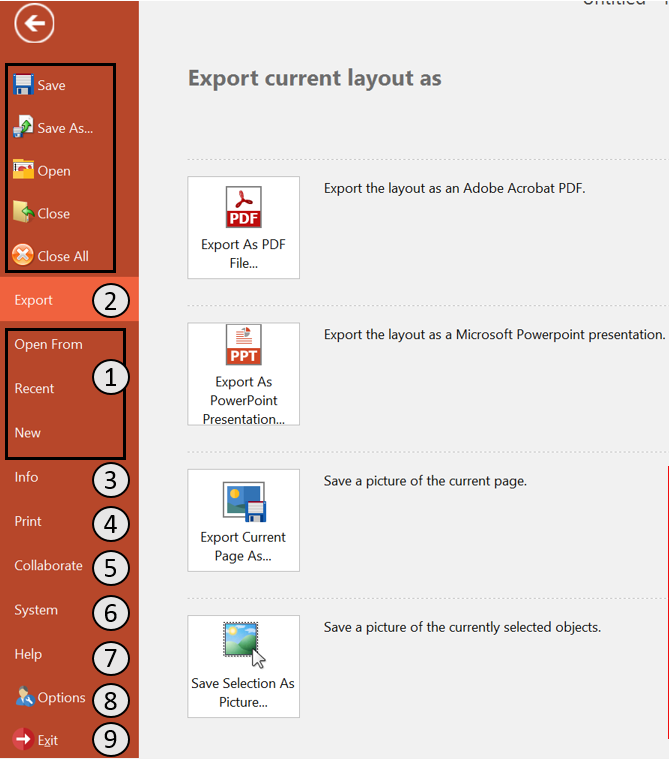Select New in the sidebar
The image size is (669, 759).
click(x=28, y=433)
